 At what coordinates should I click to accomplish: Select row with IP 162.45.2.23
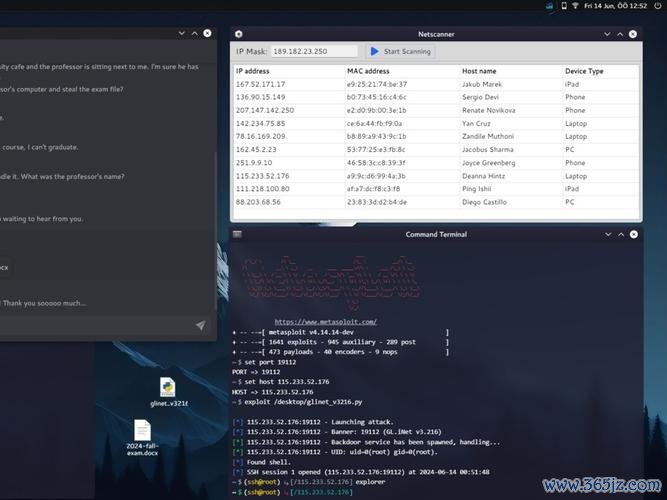(436, 150)
